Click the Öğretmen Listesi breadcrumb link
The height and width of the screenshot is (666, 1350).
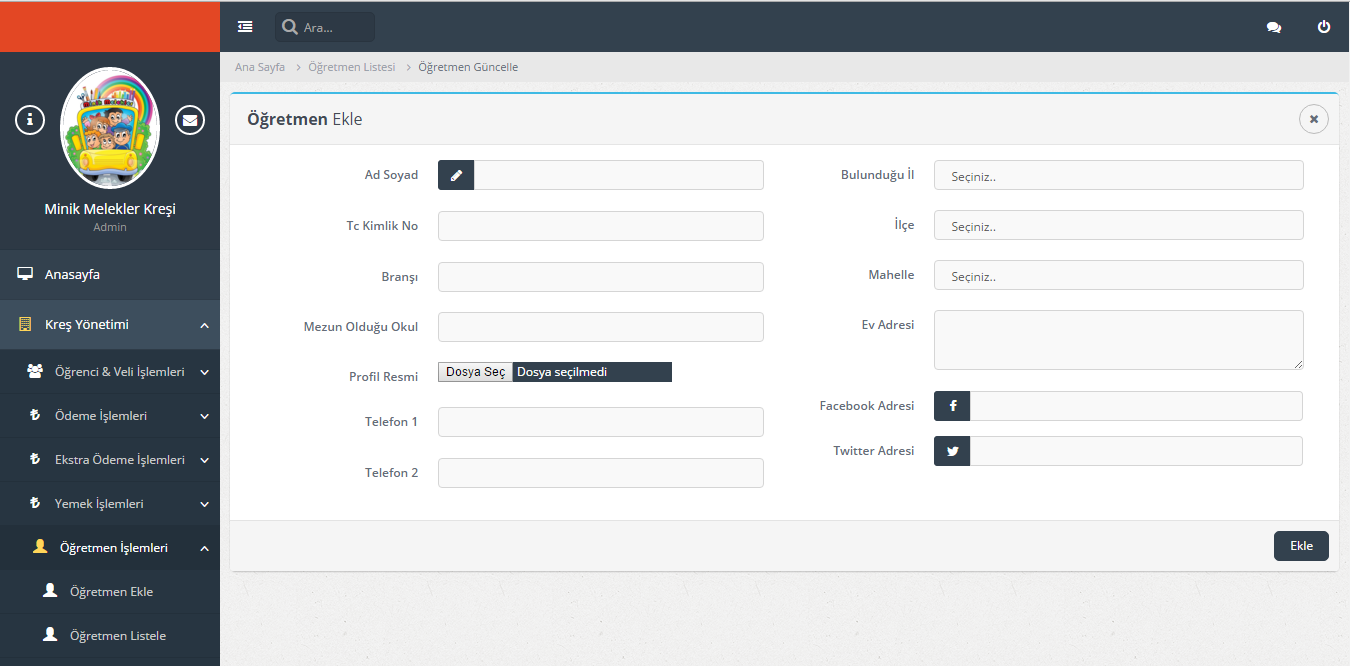pyautogui.click(x=351, y=67)
